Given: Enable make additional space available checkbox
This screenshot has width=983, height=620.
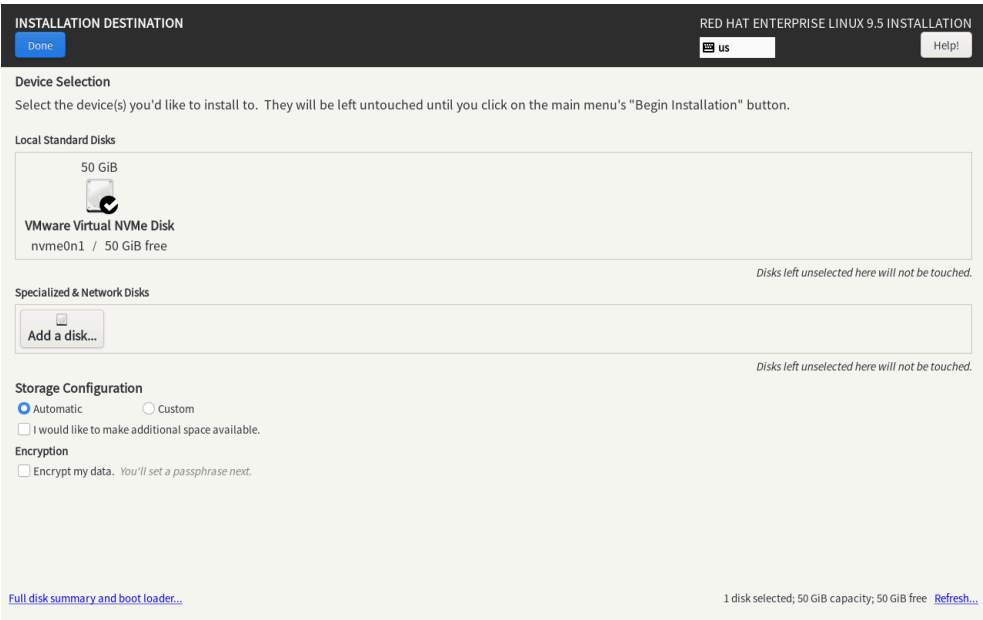Looking at the screenshot, I should click(24, 429).
